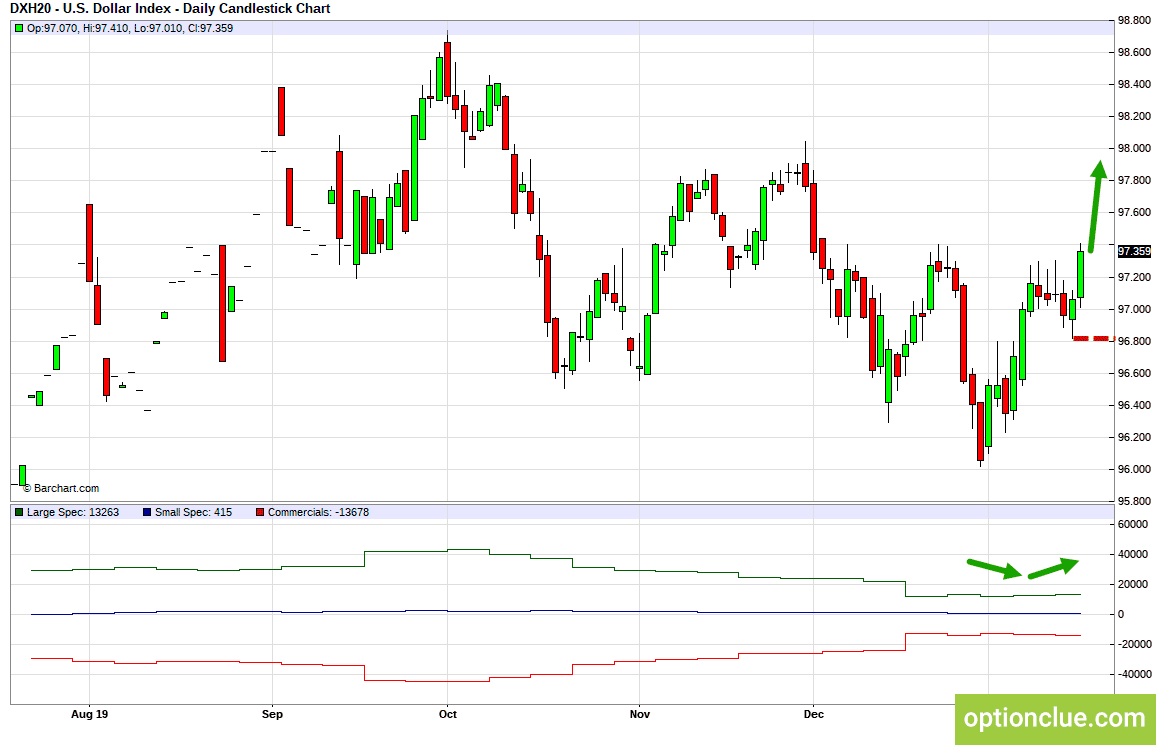Screen dimensions: 1156x745
Task: Click the 97.200 price axis label
Action: click(1134, 277)
